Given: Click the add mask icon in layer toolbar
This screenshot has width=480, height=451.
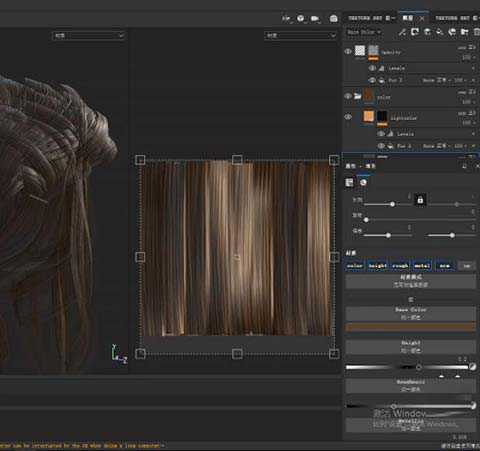Looking at the screenshot, I should 415,32.
